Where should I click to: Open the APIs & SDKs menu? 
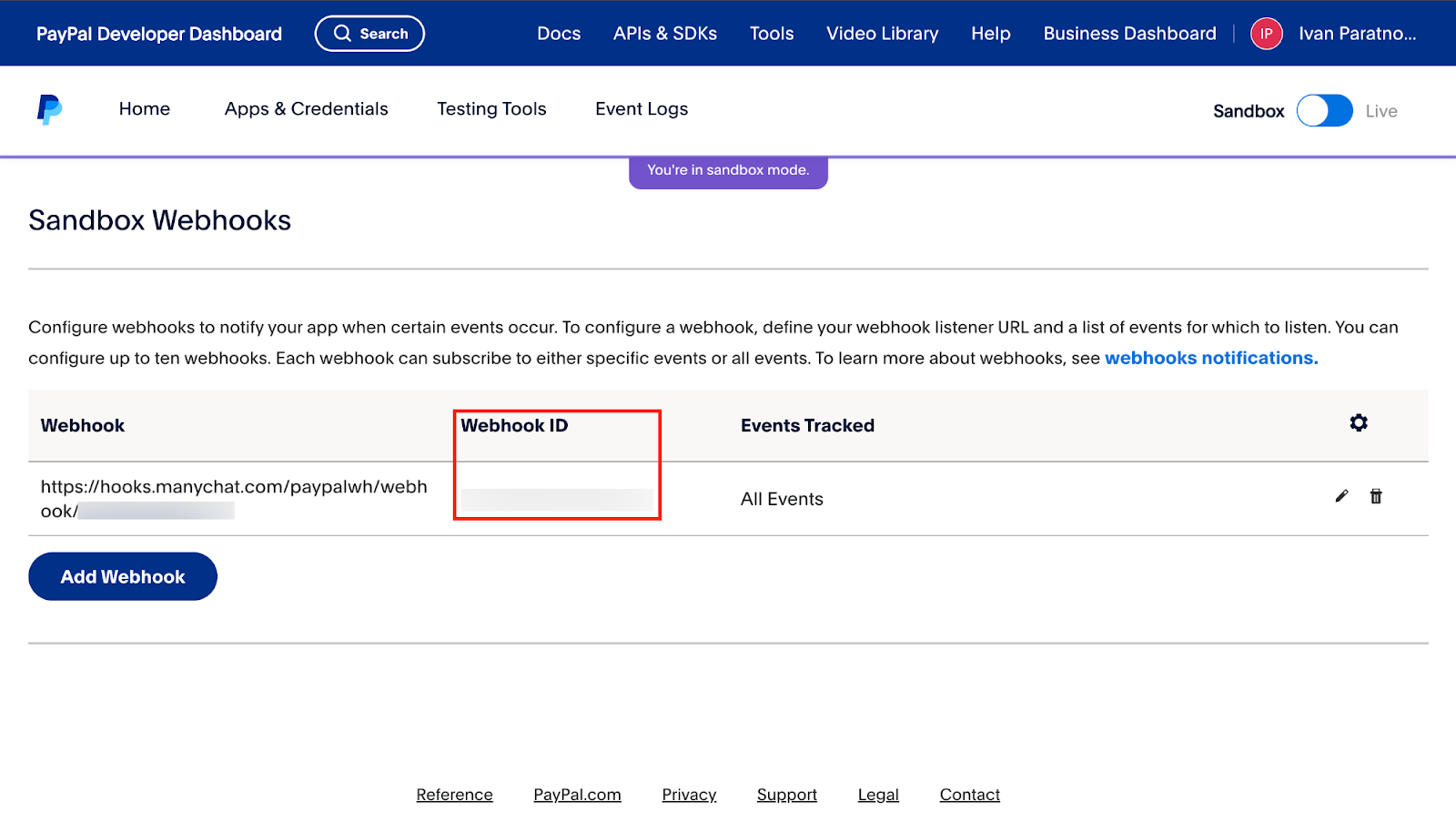(x=664, y=34)
